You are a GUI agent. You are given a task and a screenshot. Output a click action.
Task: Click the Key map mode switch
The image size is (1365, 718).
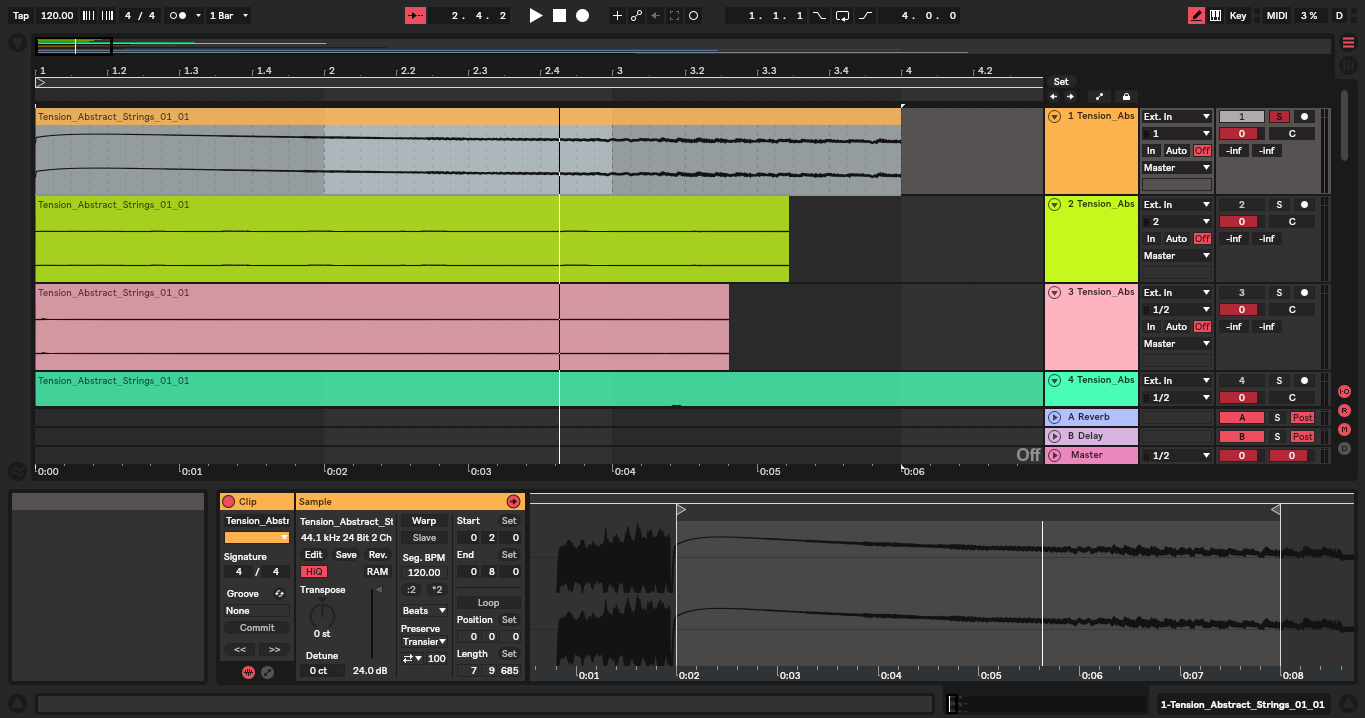click(x=1238, y=16)
